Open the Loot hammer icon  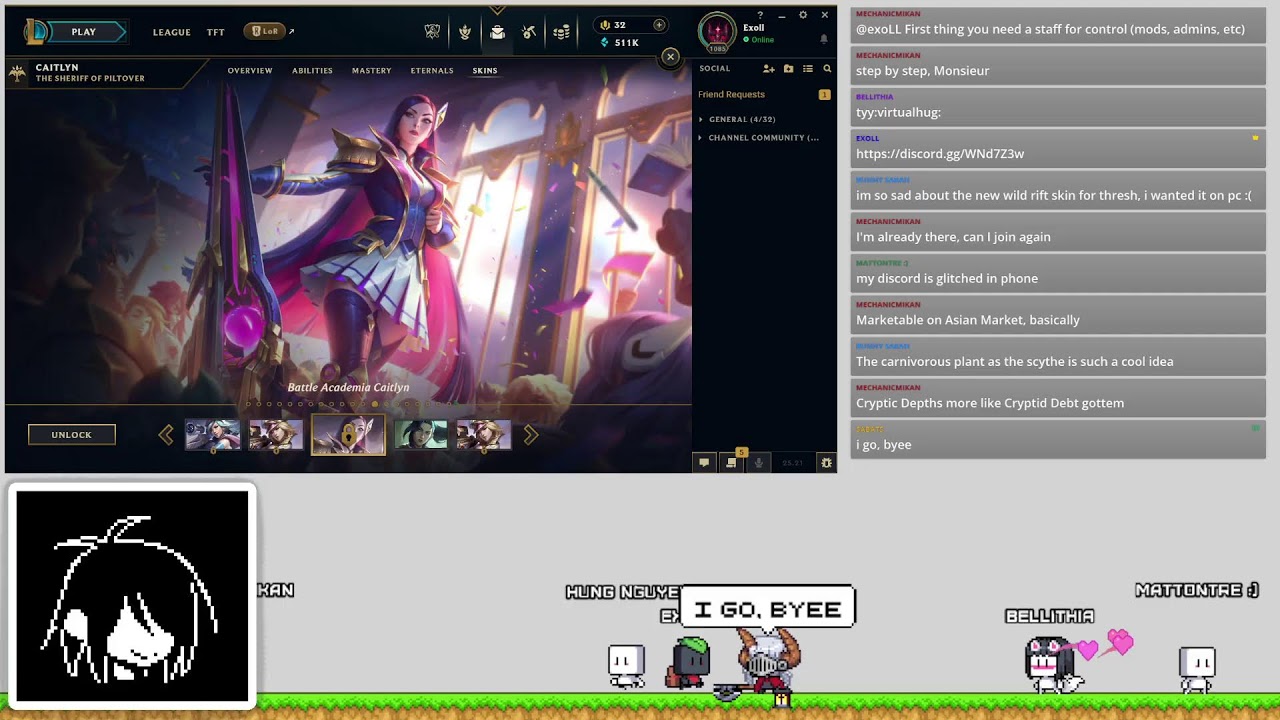coord(529,32)
